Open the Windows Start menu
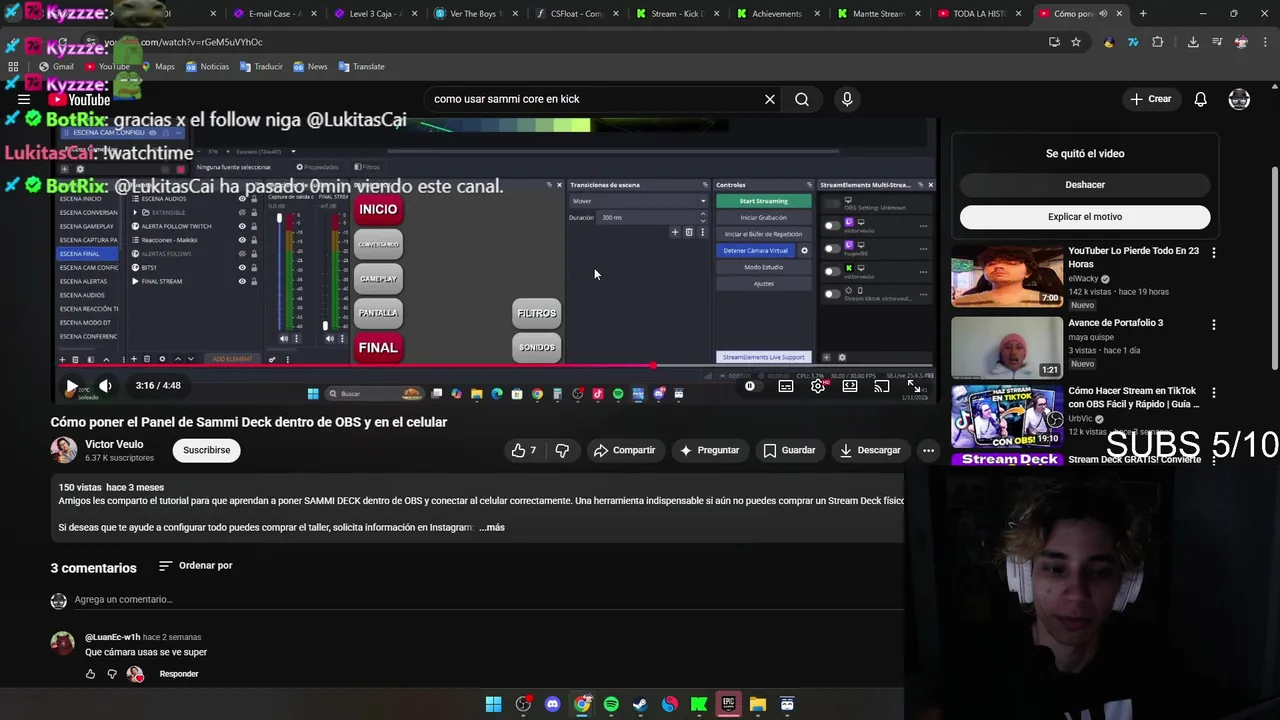 tap(493, 704)
